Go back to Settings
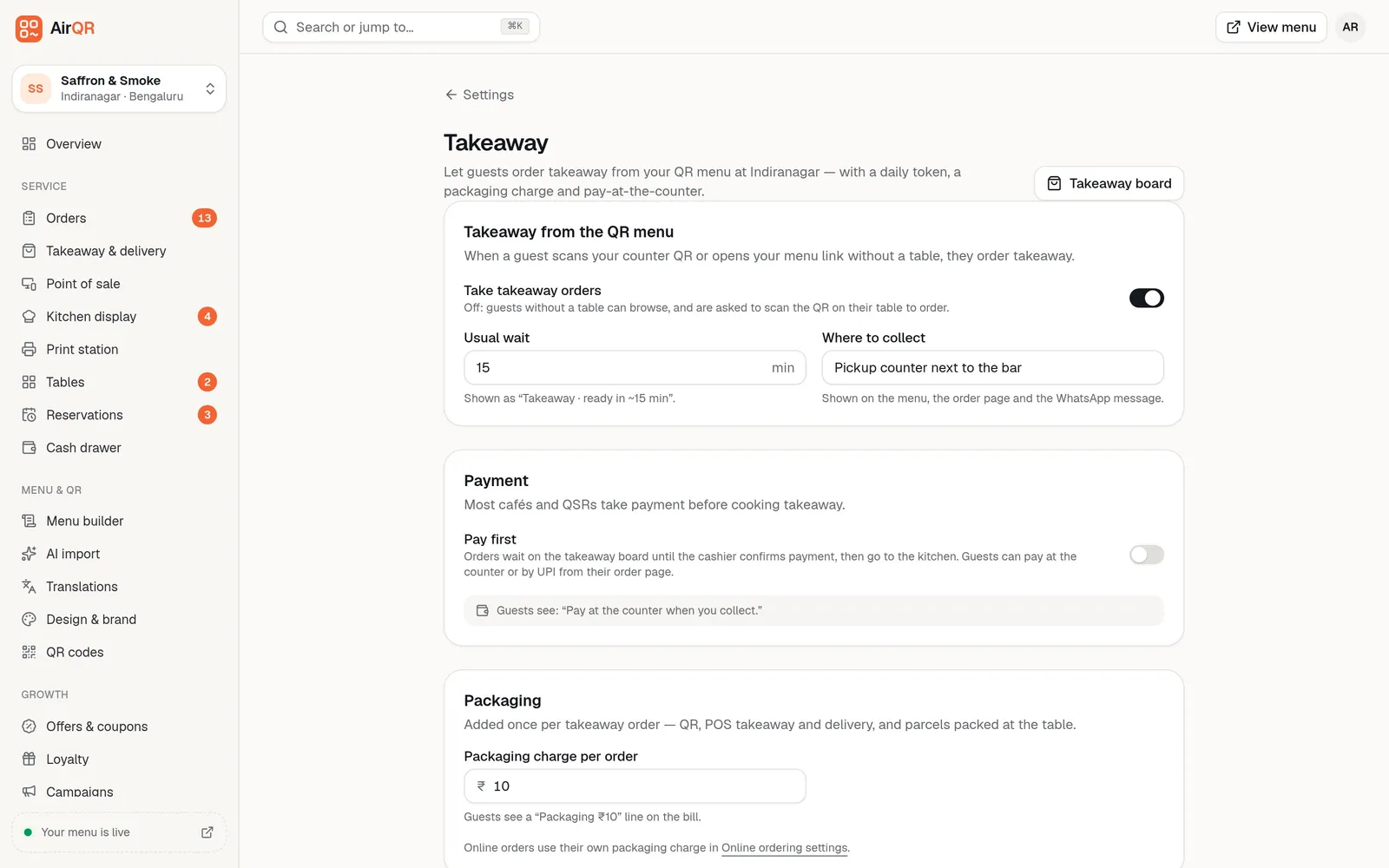This screenshot has height=868, width=1389. click(x=479, y=95)
